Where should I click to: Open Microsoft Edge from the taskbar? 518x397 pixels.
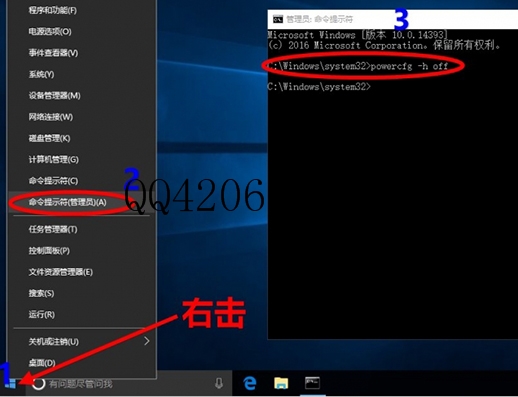[x=250, y=383]
